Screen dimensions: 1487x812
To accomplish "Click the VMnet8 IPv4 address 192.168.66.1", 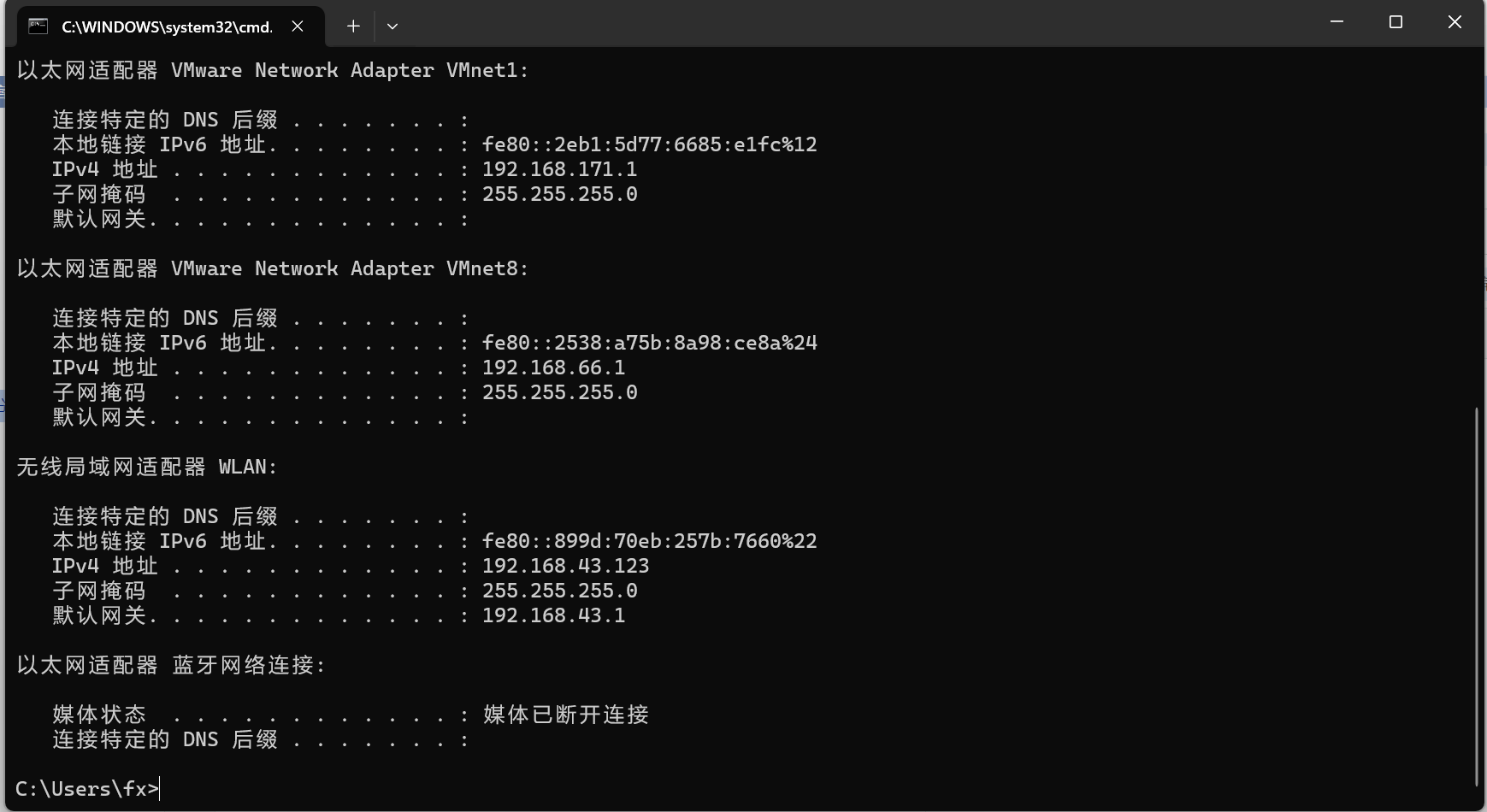I will coord(553,368).
